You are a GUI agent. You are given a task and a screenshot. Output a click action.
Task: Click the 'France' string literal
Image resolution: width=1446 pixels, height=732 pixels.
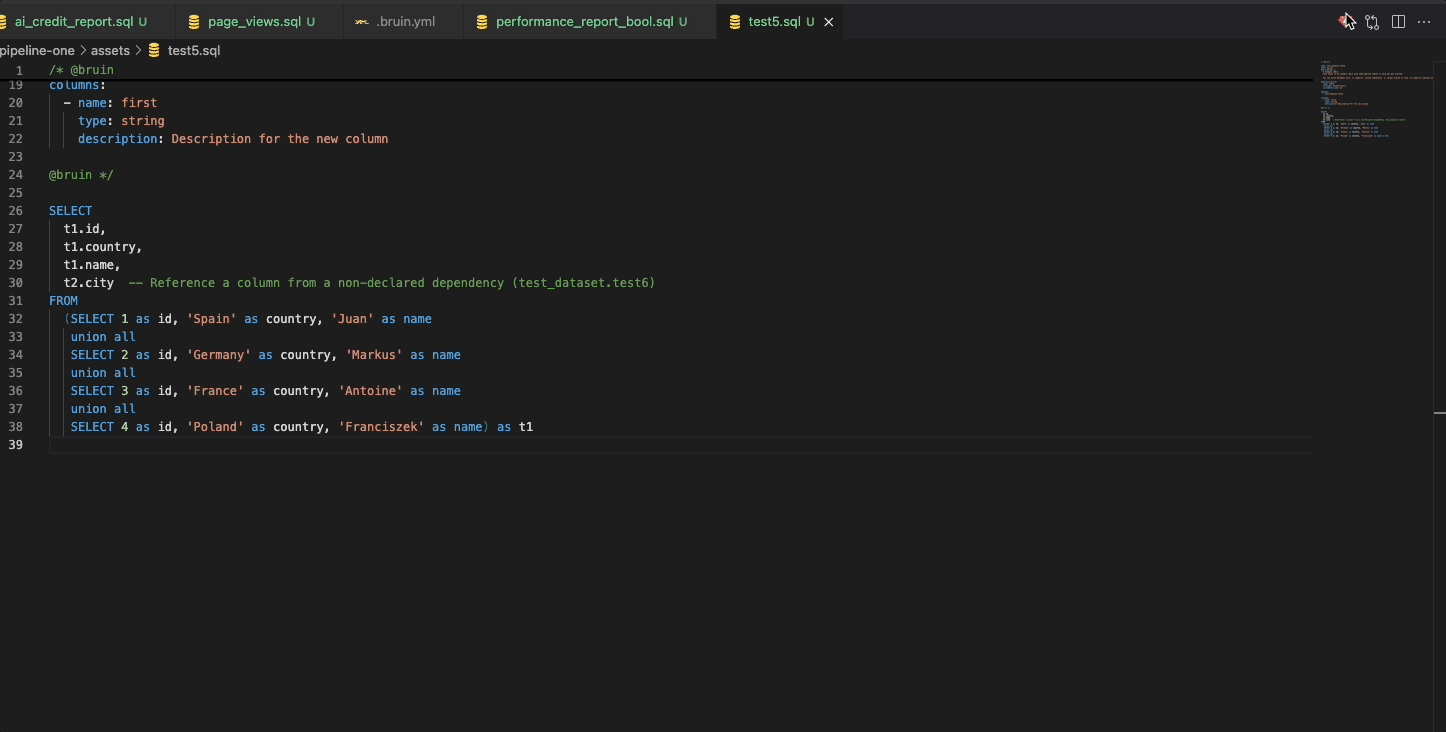pyautogui.click(x=215, y=391)
